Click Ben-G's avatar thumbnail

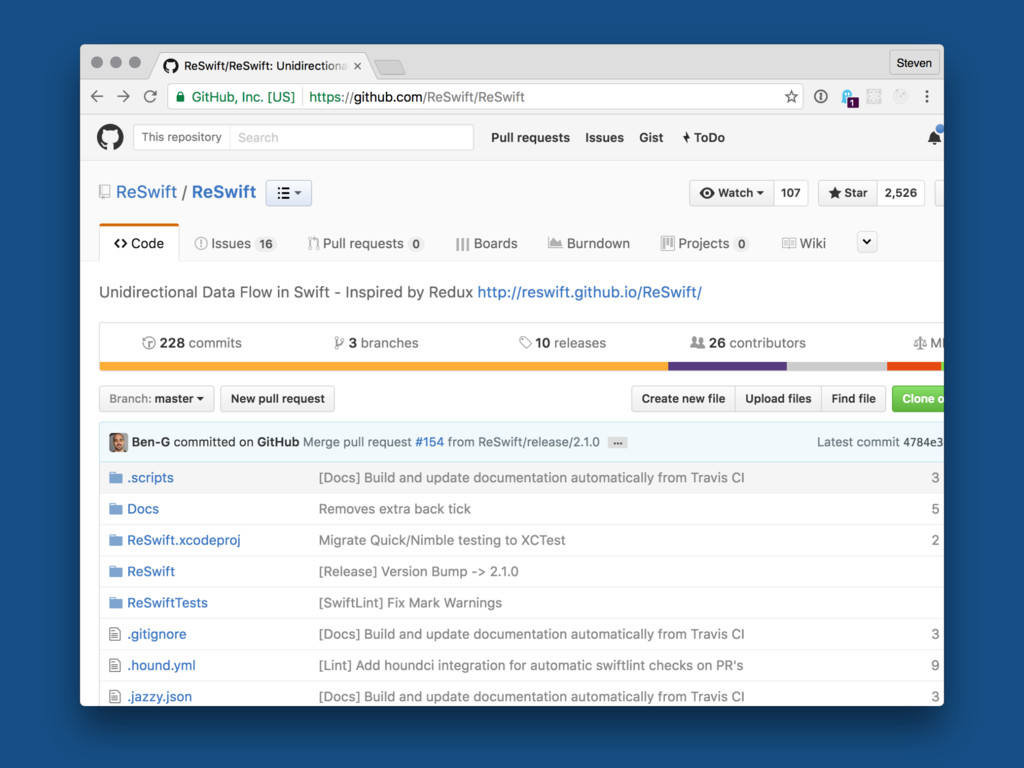[x=118, y=442]
